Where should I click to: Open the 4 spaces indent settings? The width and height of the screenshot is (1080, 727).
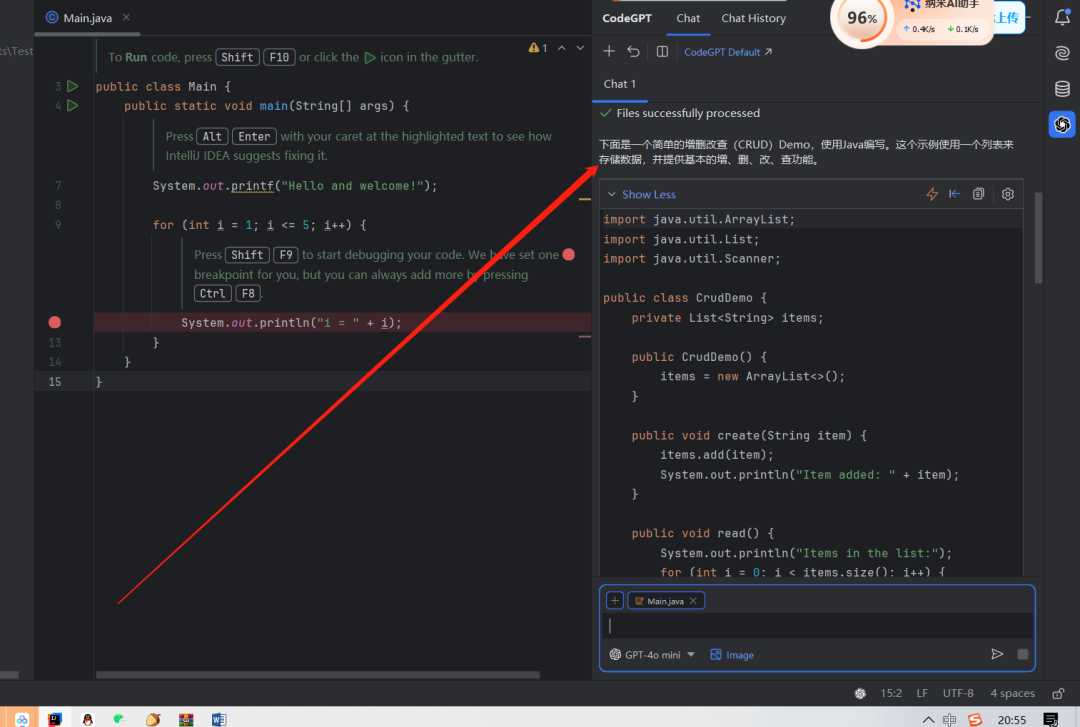(1012, 693)
